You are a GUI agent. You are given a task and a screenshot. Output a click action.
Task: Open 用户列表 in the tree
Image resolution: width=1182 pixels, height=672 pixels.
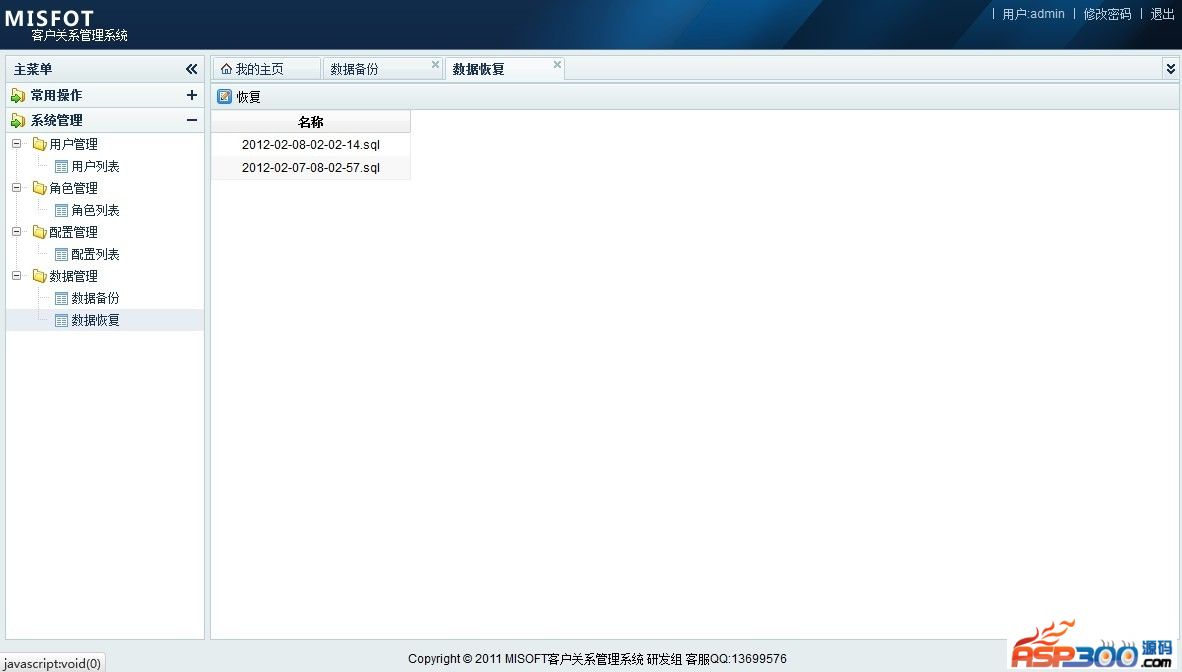click(95, 166)
